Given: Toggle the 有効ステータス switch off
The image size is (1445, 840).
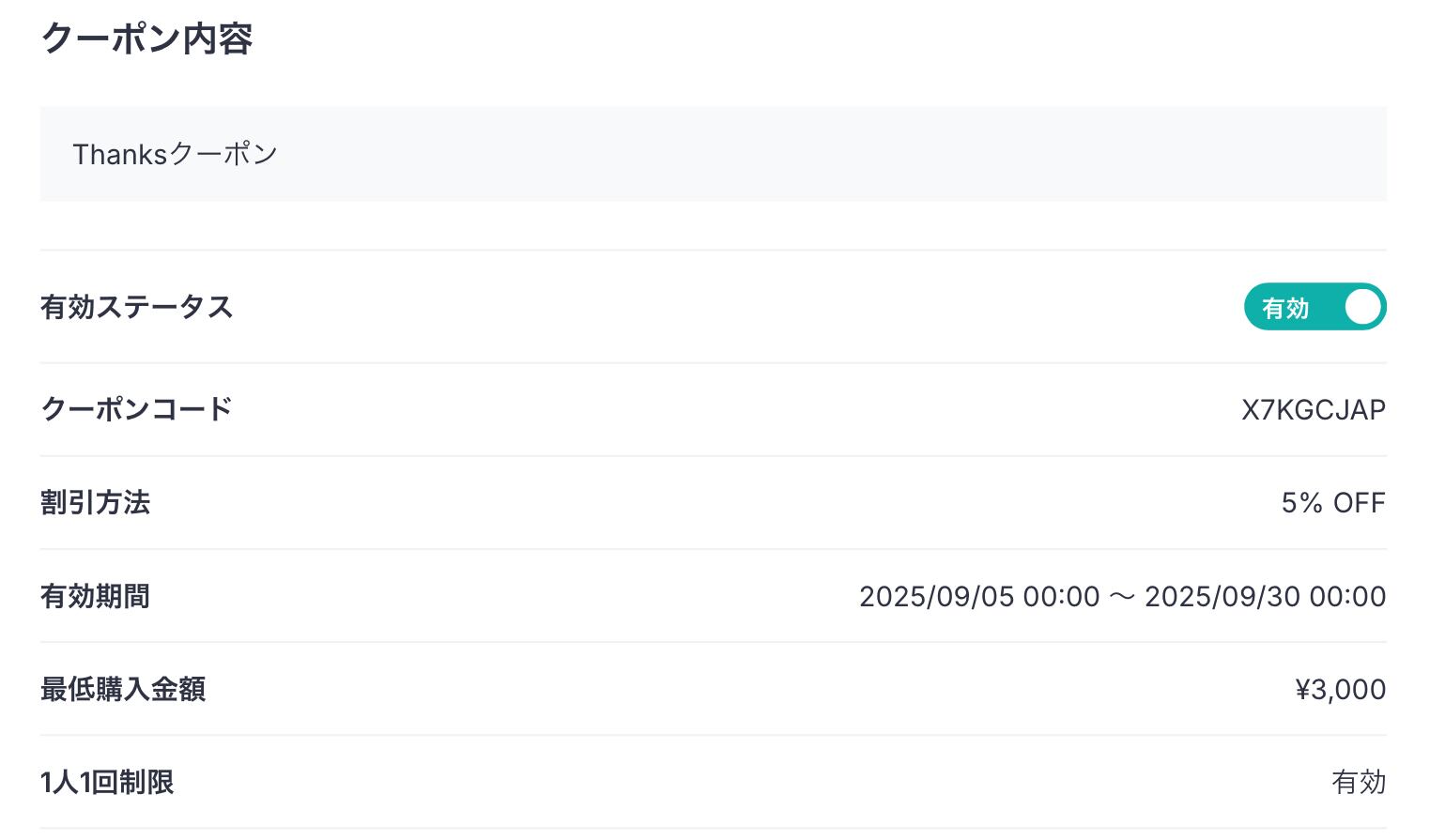Looking at the screenshot, I should pos(1314,307).
